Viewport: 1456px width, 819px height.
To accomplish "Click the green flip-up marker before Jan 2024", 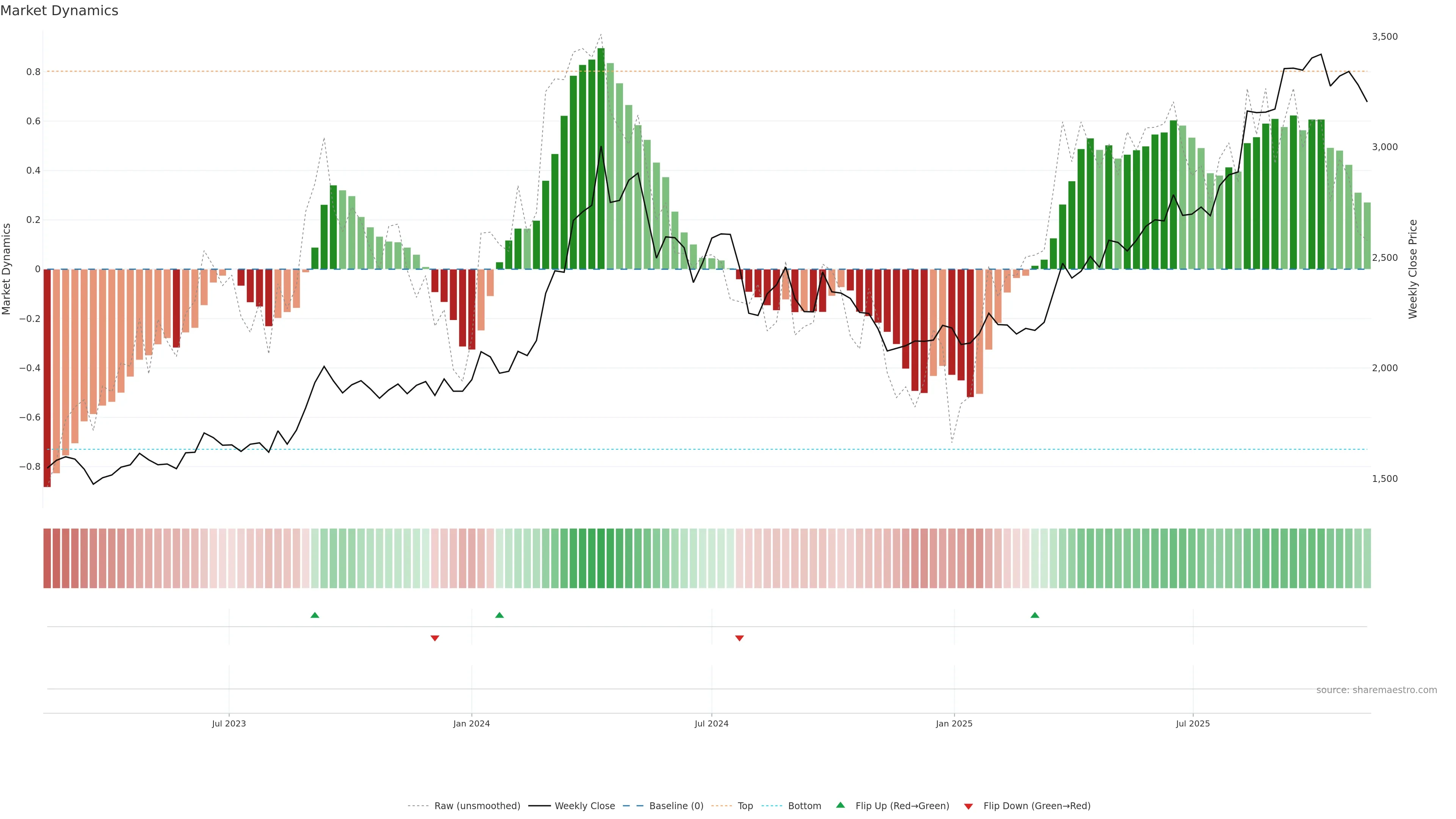I will [315, 615].
